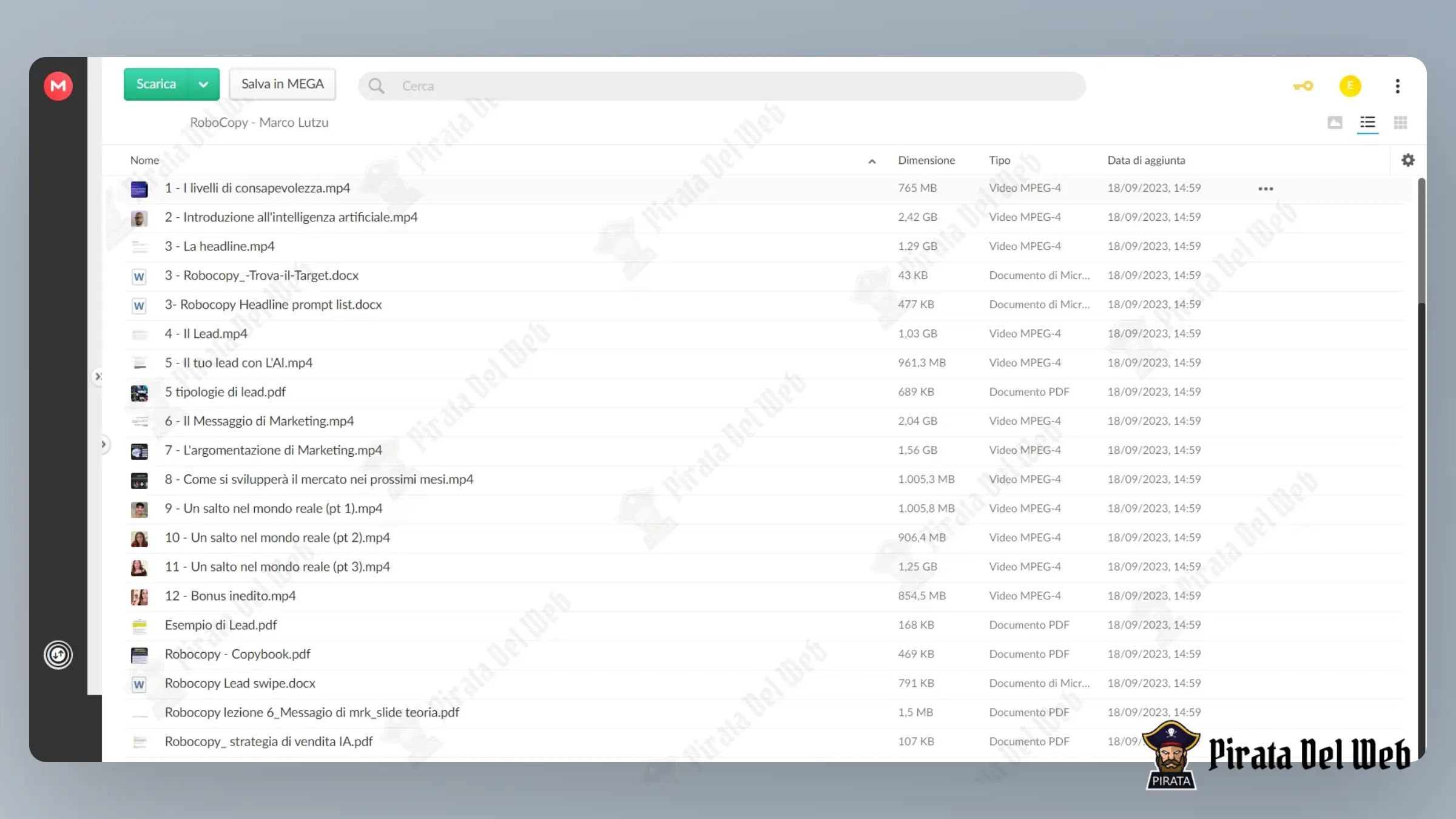1456x819 pixels.
Task: Focus the Cerca search field
Action: [x=722, y=86]
